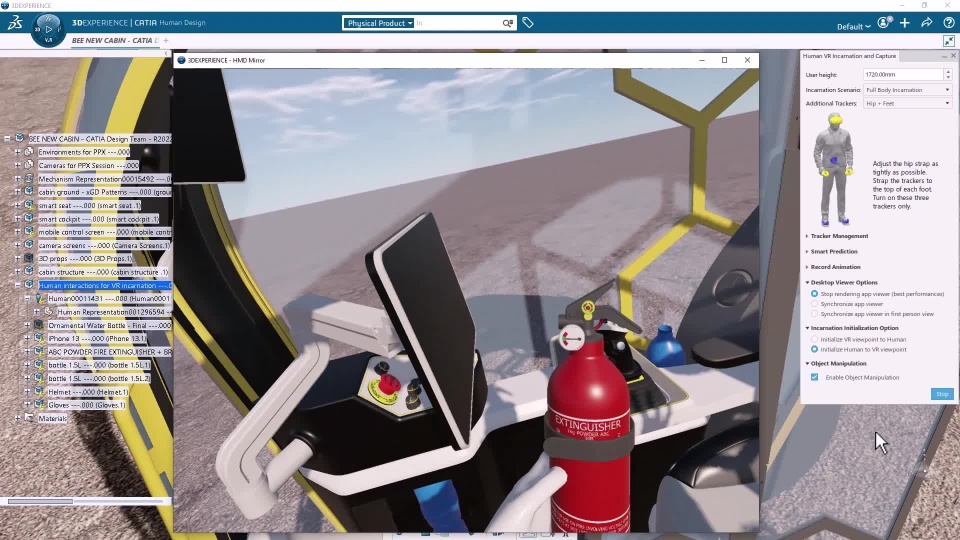Click the 3D props node icon
This screenshot has width=960, height=540.
point(29,258)
